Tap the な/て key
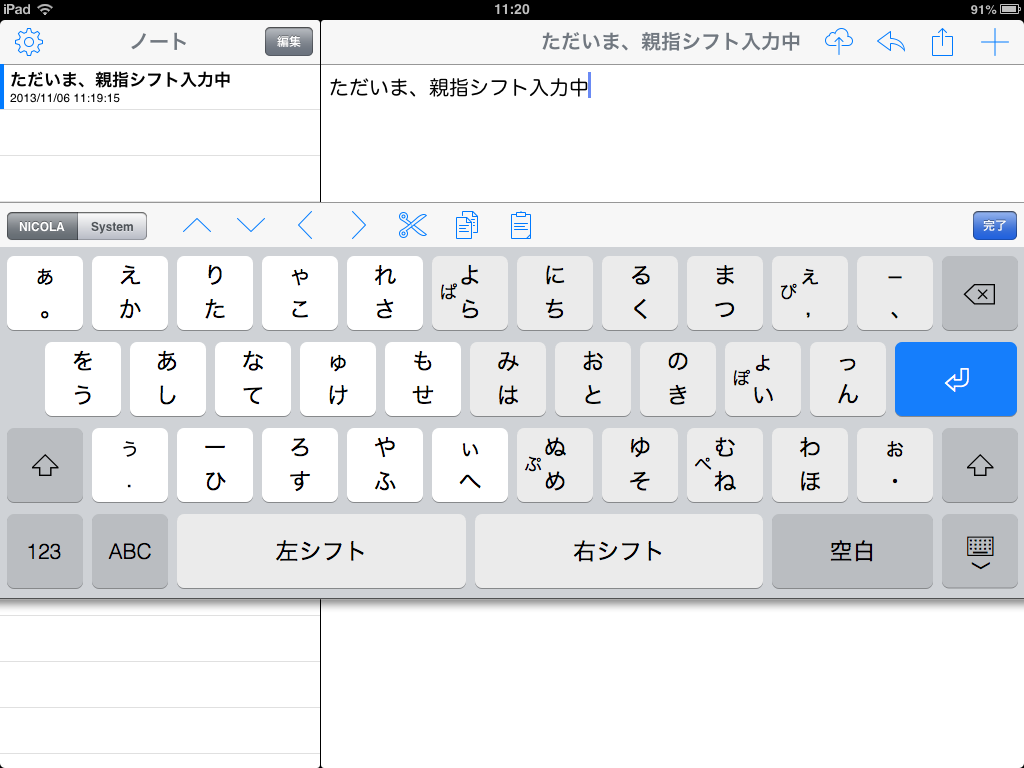1024x768 pixels. point(253,379)
